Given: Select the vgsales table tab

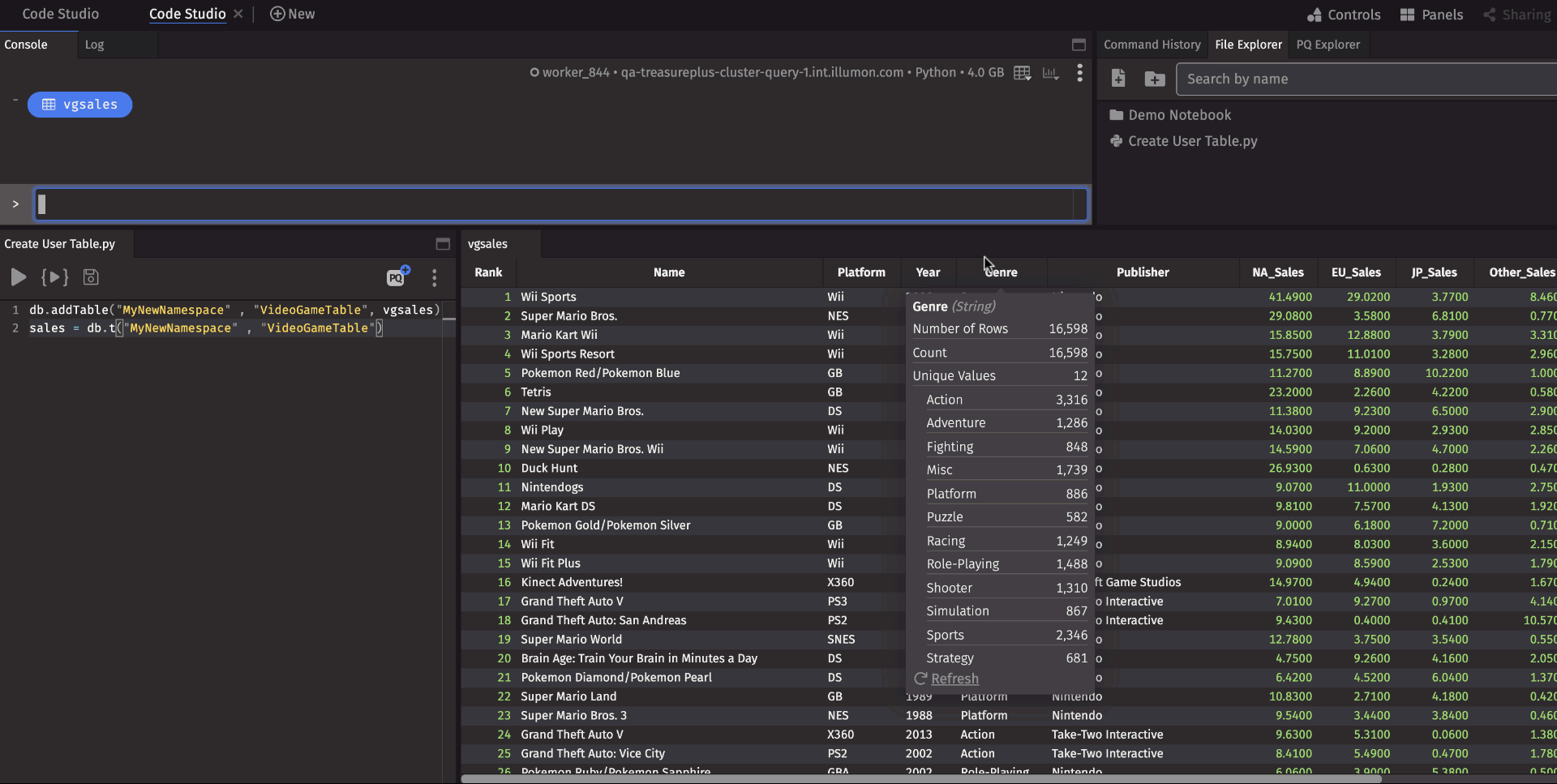Looking at the screenshot, I should tap(487, 244).
